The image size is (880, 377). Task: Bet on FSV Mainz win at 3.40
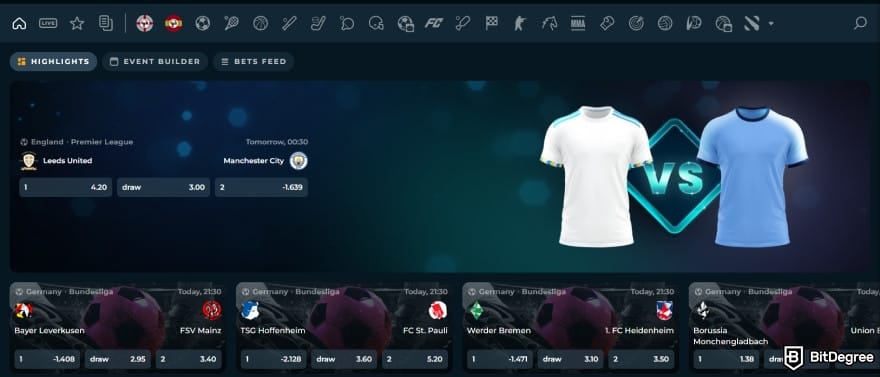[189, 359]
